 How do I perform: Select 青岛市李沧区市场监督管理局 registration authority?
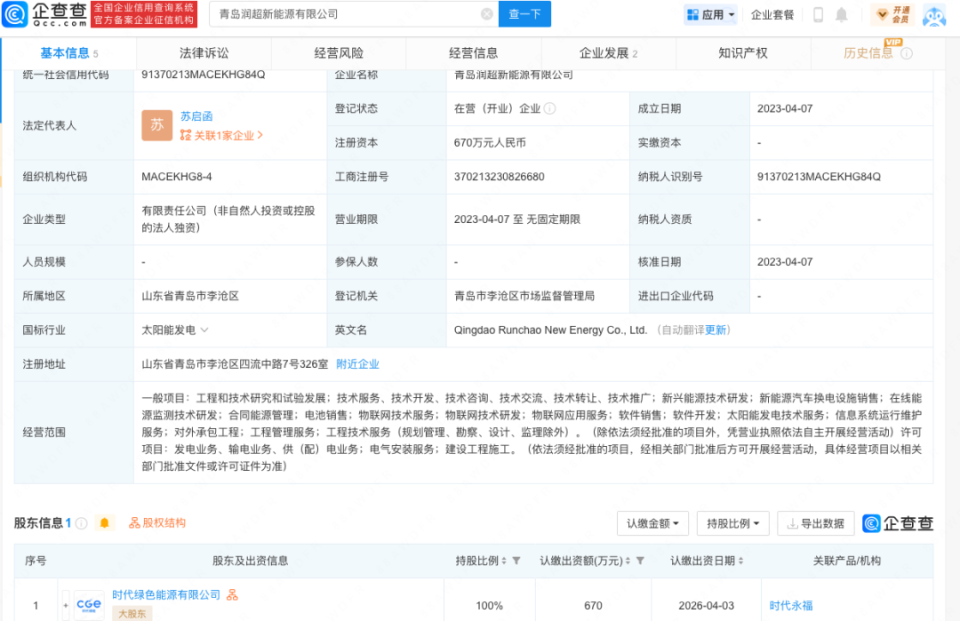point(524,296)
